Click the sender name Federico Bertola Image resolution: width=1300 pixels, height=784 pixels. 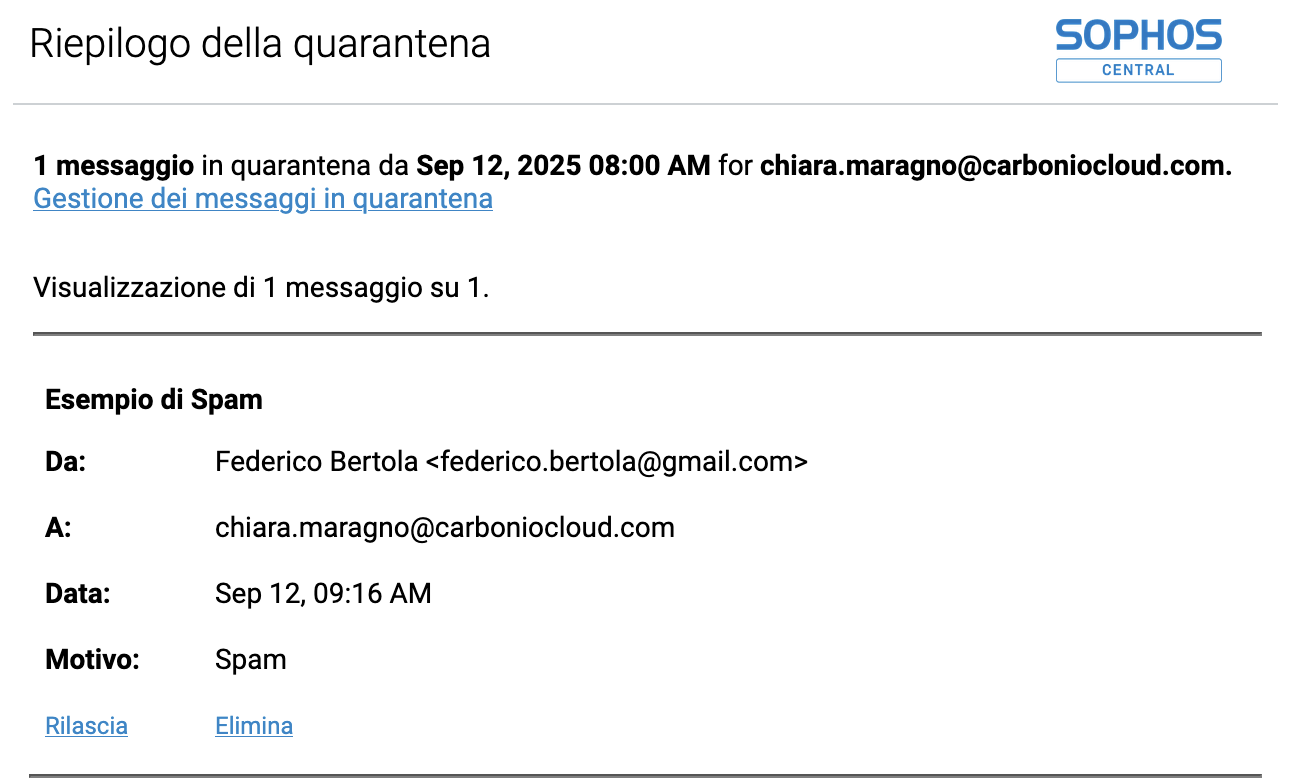(x=316, y=462)
